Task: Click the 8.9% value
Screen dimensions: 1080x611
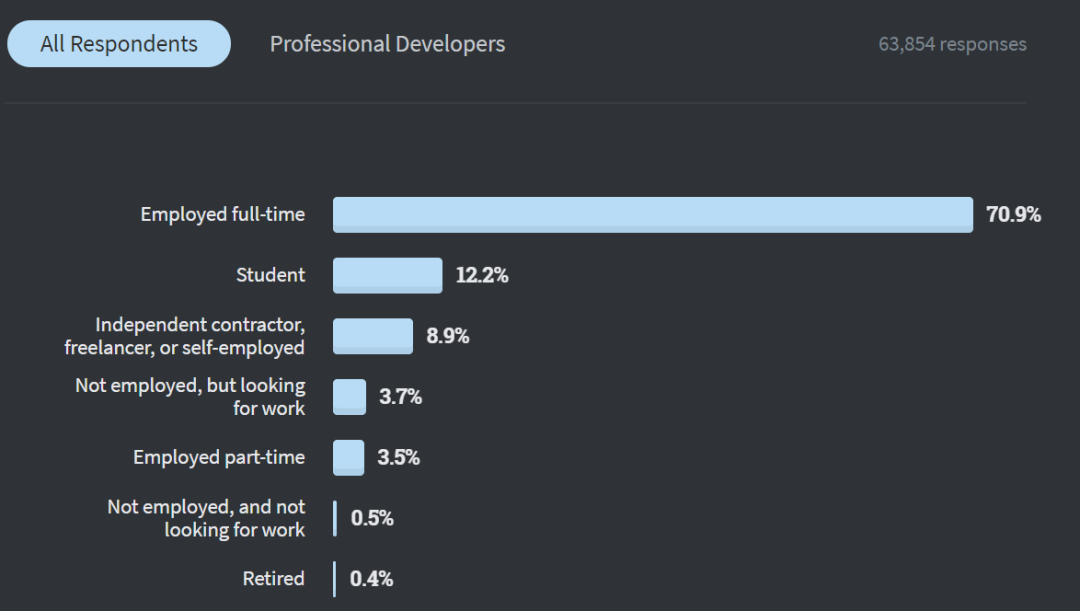Action: (x=448, y=336)
